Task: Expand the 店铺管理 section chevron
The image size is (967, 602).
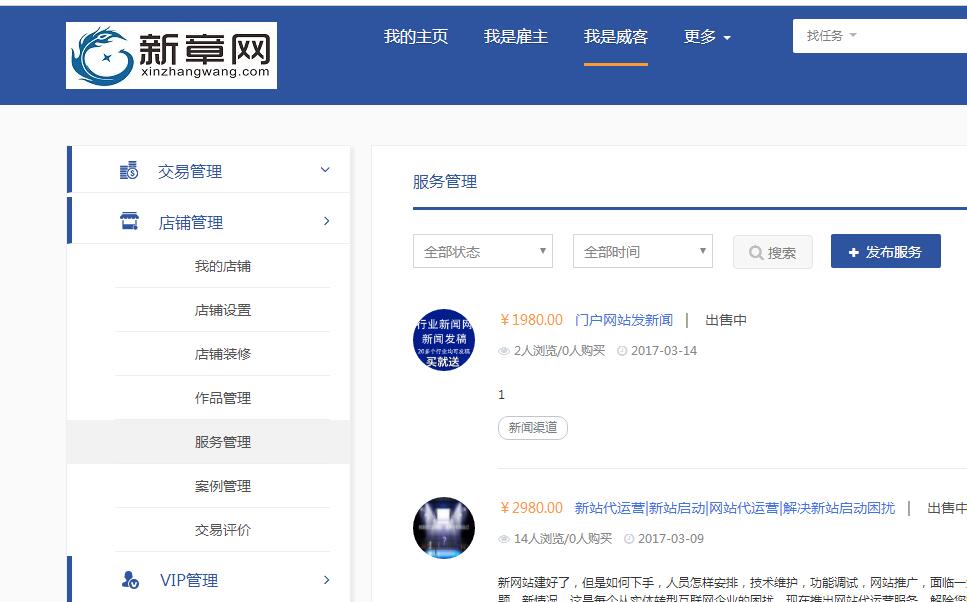Action: pyautogui.click(x=327, y=221)
